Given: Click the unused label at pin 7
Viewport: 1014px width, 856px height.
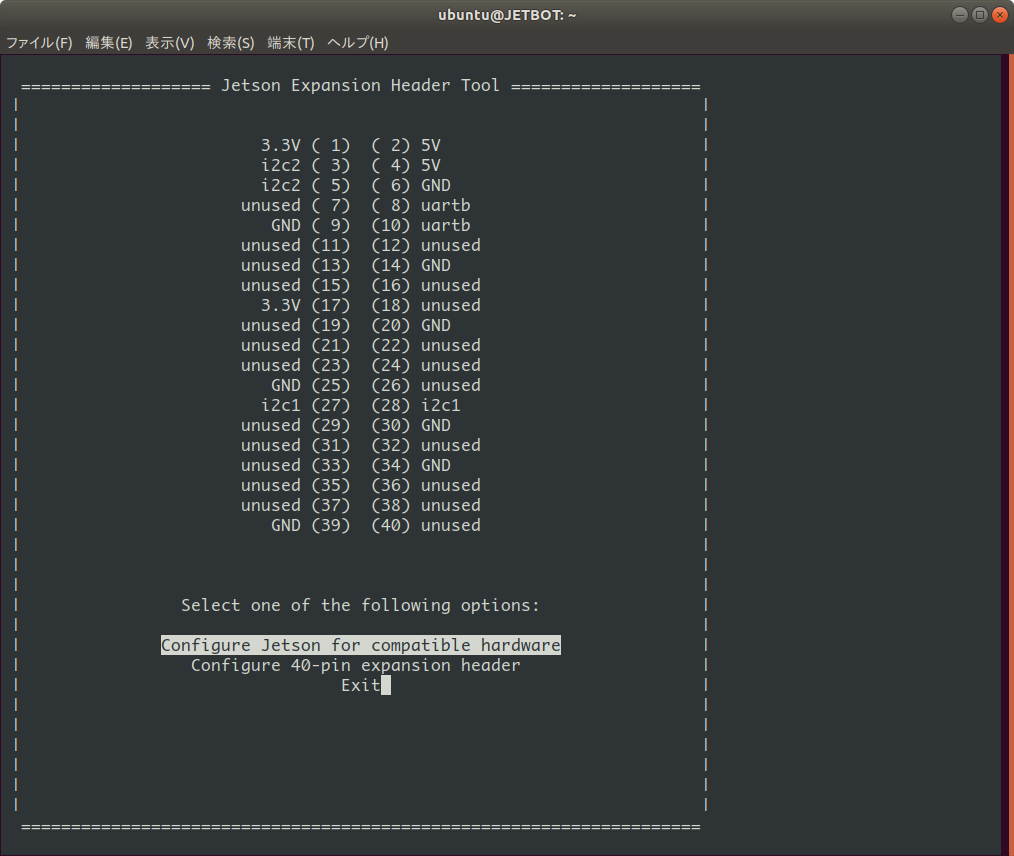Looking at the screenshot, I should click(x=270, y=206).
